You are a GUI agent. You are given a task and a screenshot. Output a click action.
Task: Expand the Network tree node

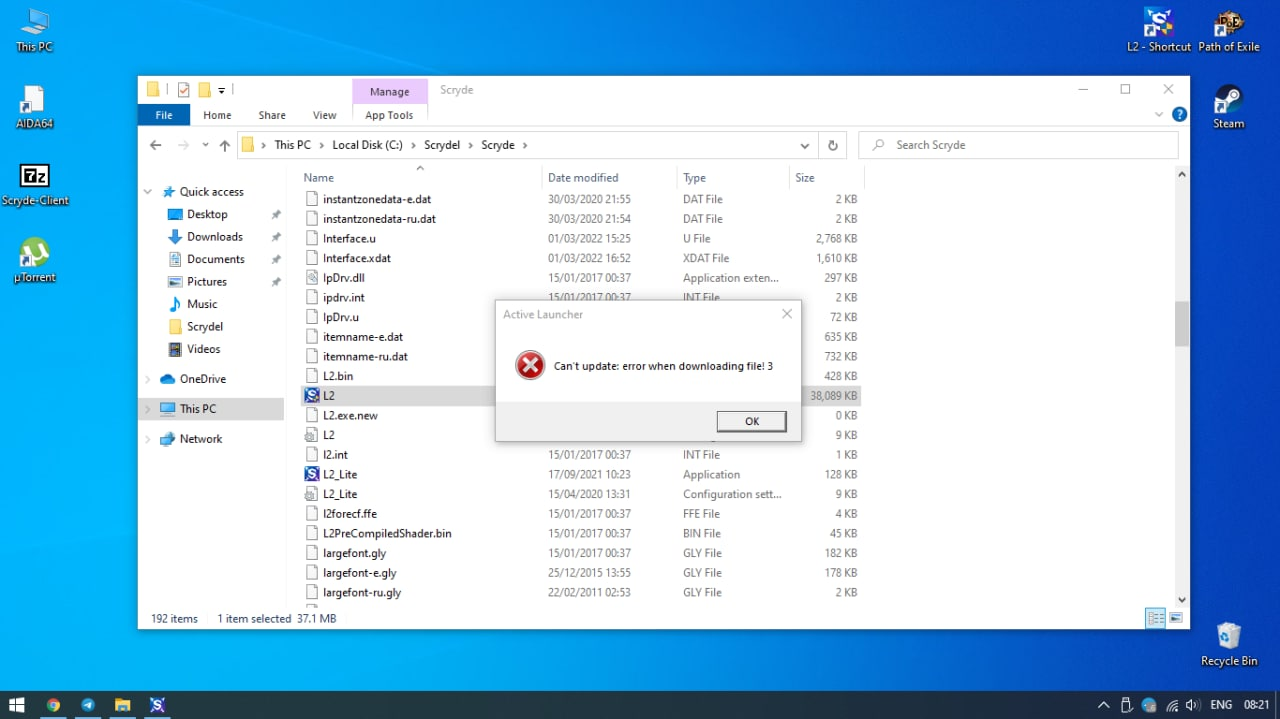148,439
